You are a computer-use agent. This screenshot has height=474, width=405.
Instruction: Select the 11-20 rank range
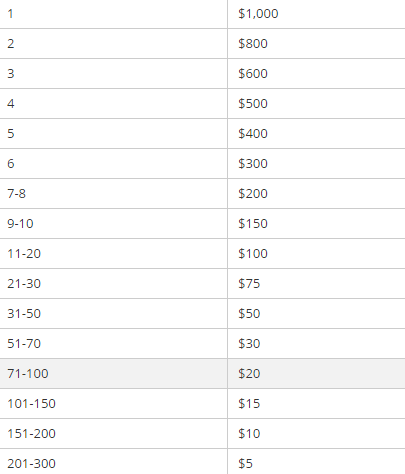coord(24,254)
